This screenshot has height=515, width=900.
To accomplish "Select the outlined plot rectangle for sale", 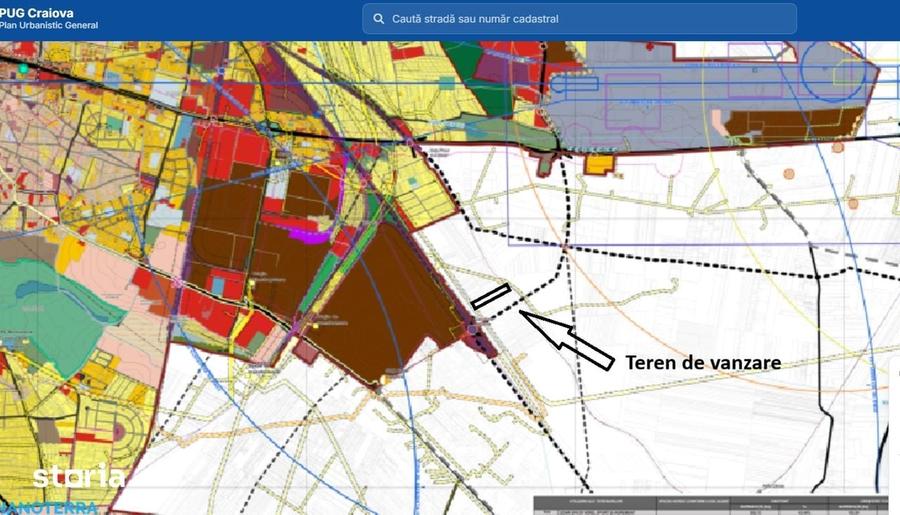I will tap(491, 296).
